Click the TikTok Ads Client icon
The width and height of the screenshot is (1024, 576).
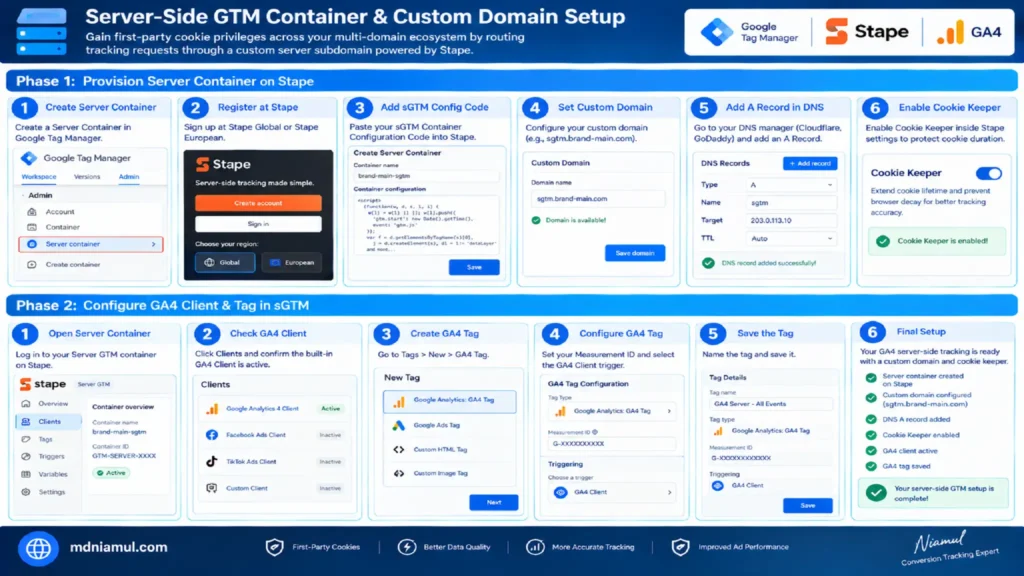click(x=212, y=461)
